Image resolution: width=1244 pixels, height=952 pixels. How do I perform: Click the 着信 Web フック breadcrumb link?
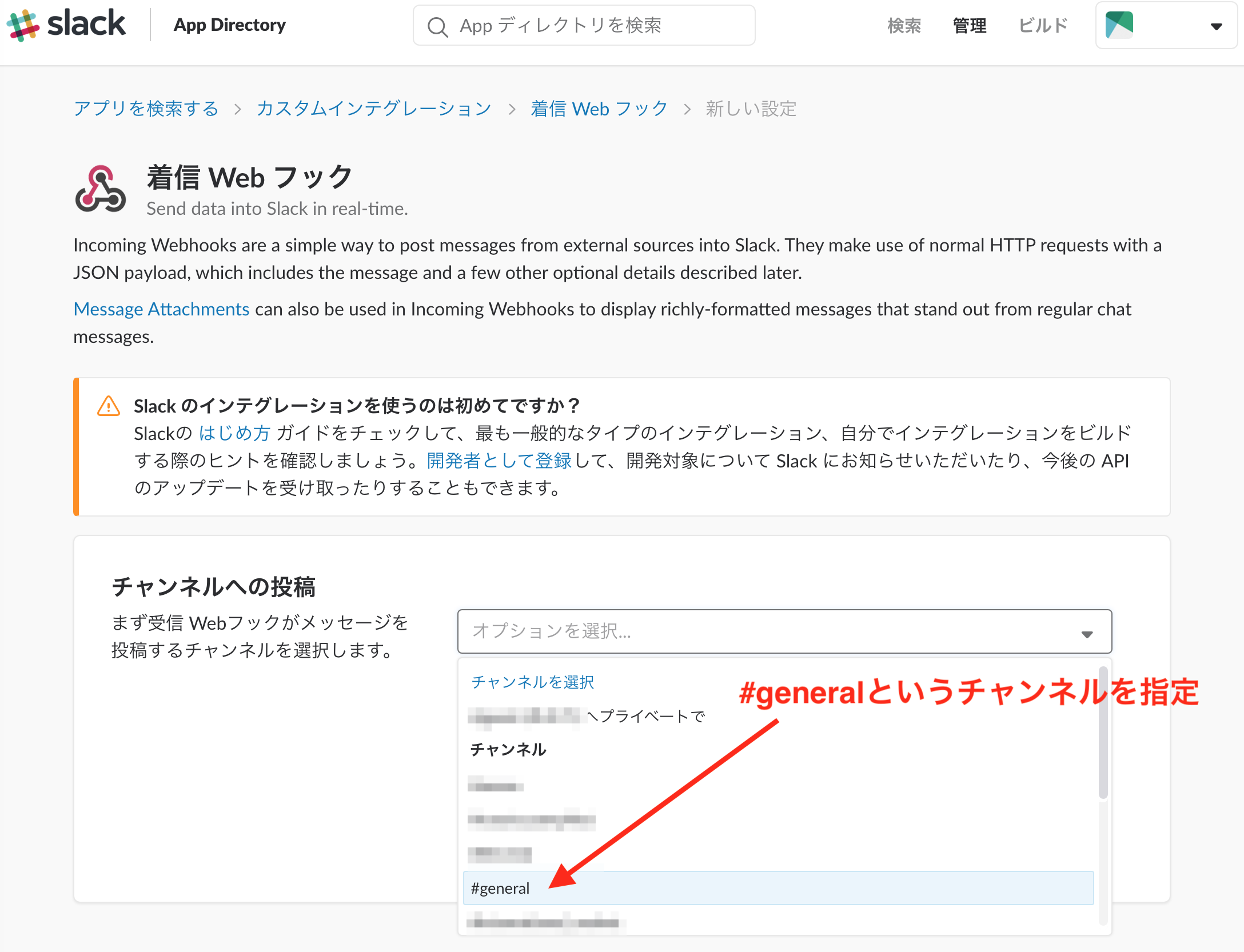coord(599,109)
